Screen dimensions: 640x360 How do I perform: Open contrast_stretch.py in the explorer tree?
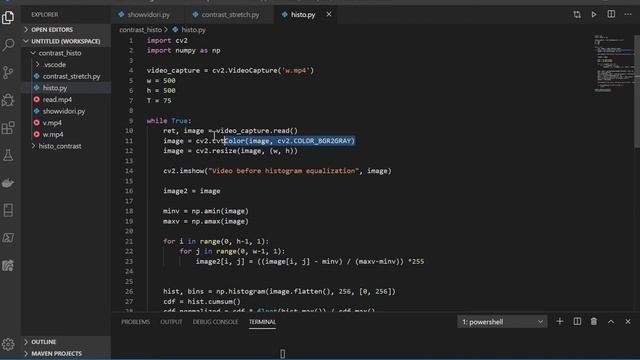67,76
